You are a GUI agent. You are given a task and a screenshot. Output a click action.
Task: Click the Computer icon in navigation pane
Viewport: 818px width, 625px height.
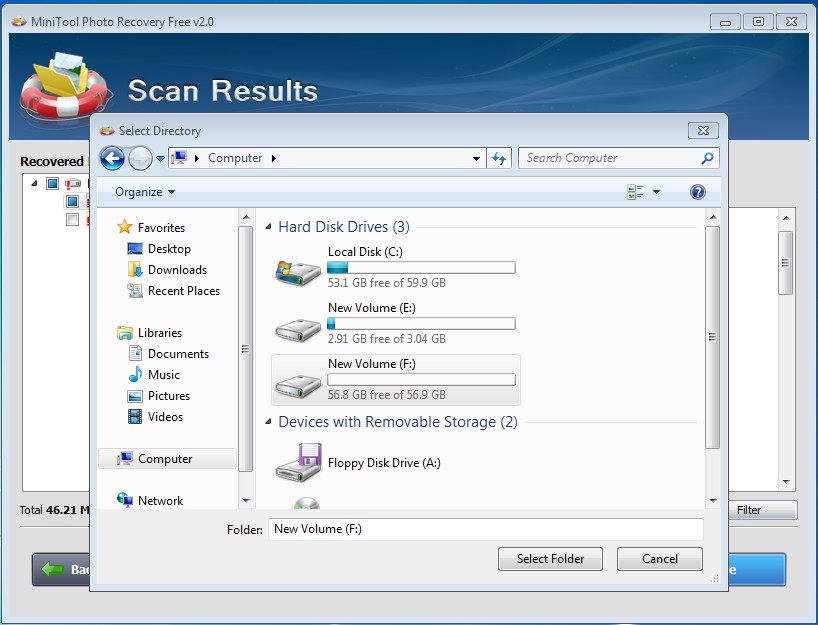tap(125, 459)
